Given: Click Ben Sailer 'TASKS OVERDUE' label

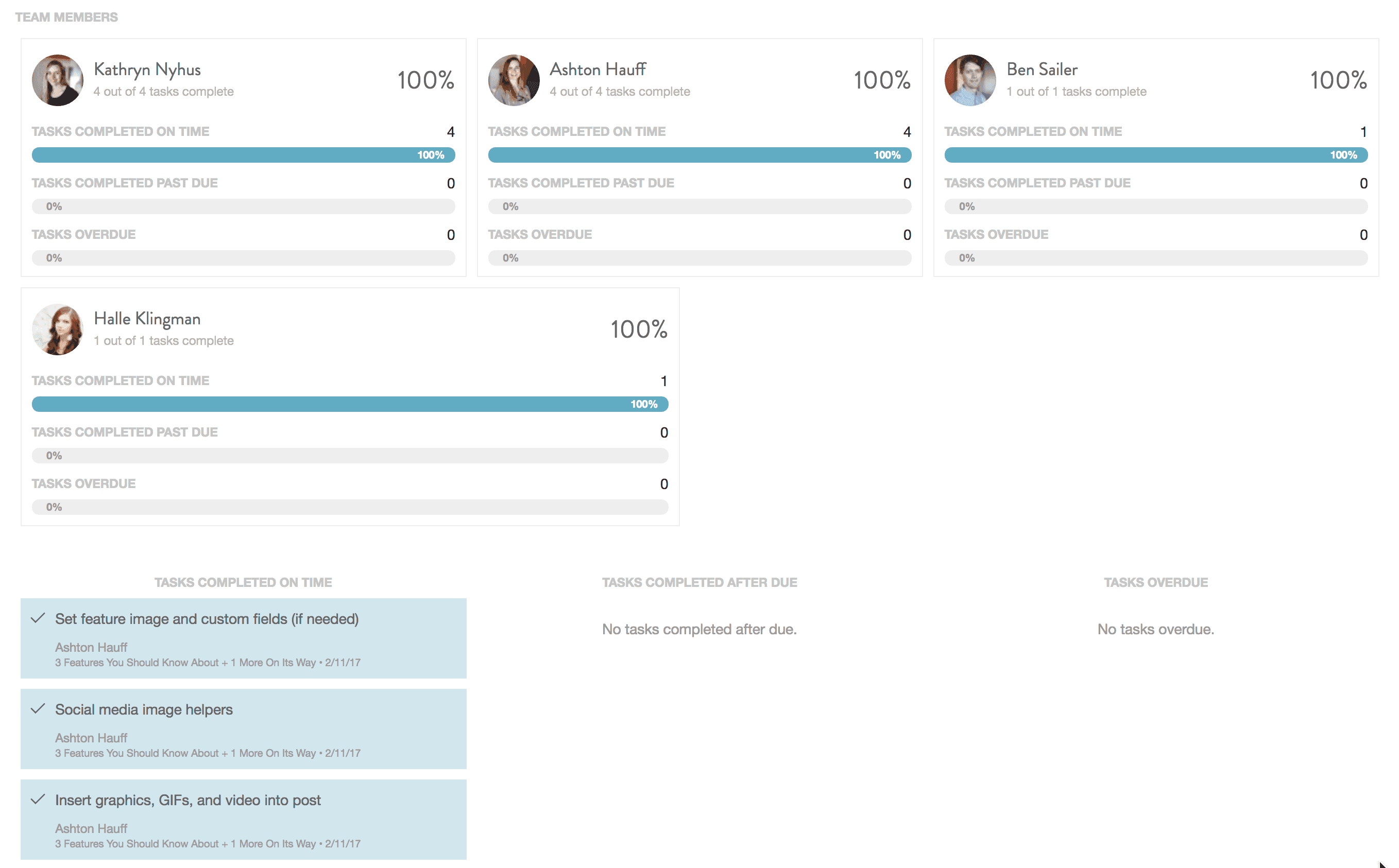Looking at the screenshot, I should point(996,235).
